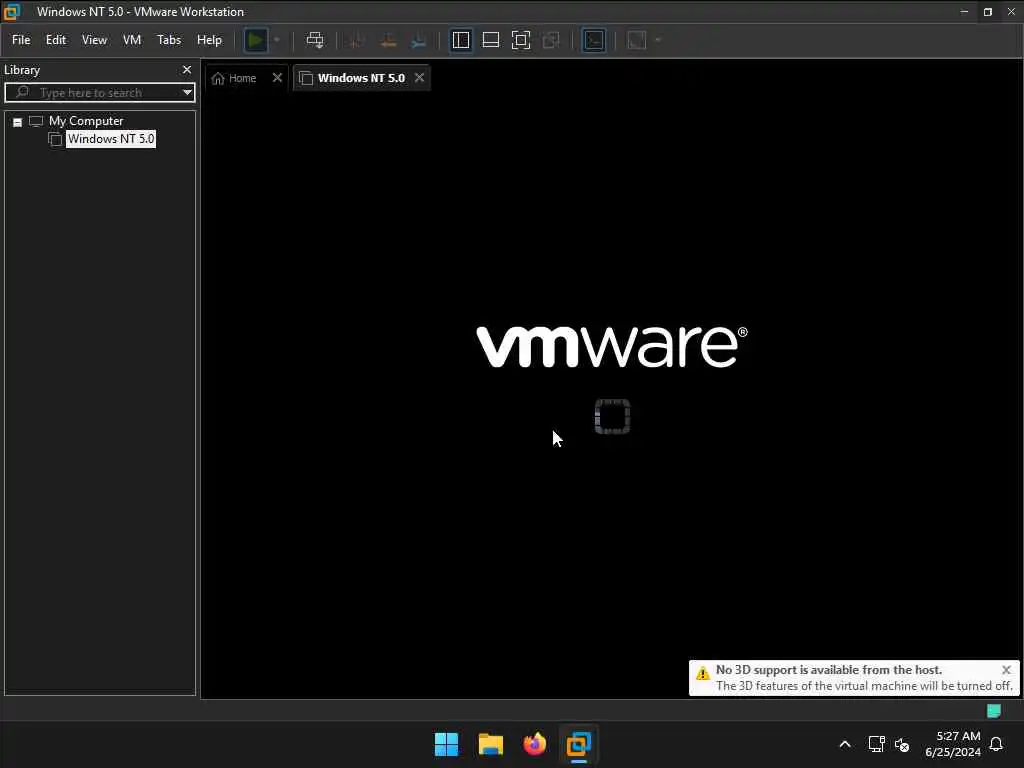
Task: Toggle console view toolbar icon
Action: 594,40
